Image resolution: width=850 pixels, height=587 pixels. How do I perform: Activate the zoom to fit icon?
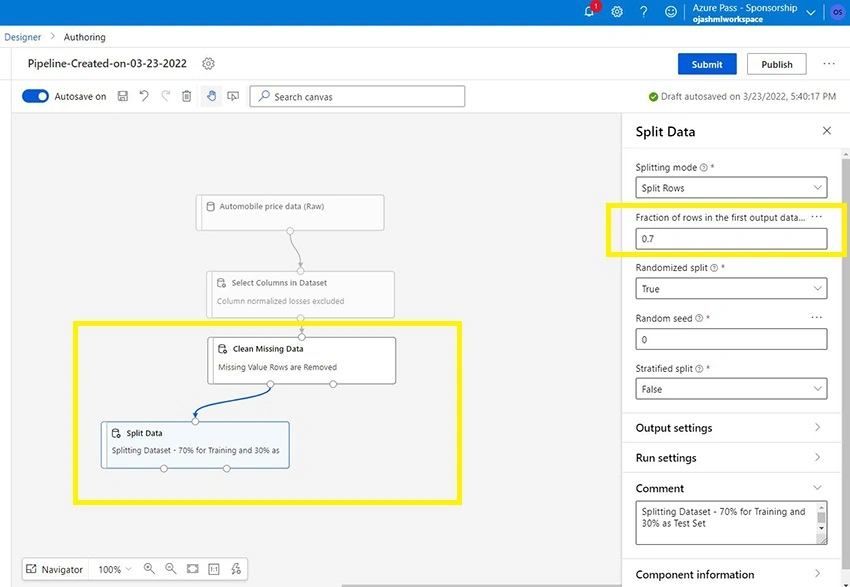tap(192, 569)
